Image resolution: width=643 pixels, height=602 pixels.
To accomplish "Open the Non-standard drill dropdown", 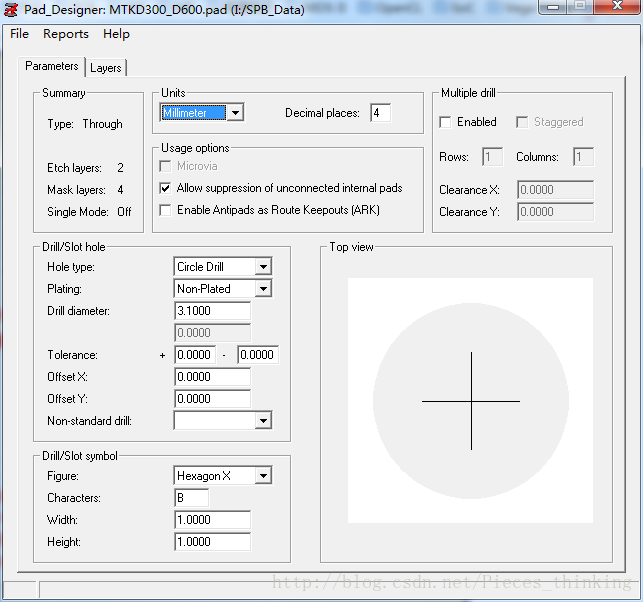I will pos(262,421).
